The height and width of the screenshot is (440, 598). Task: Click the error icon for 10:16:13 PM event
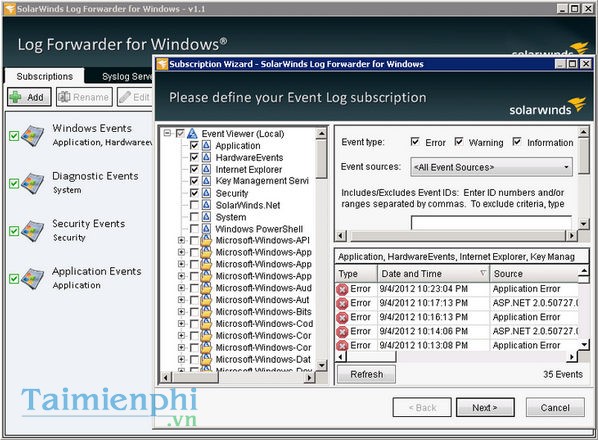[x=342, y=318]
